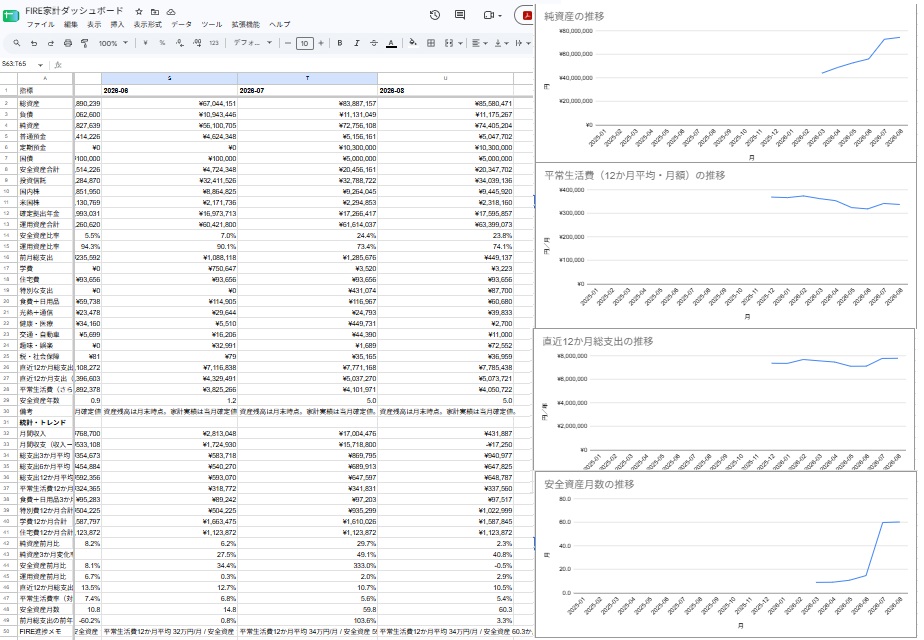Click the Google Sheets home logo

11,15
